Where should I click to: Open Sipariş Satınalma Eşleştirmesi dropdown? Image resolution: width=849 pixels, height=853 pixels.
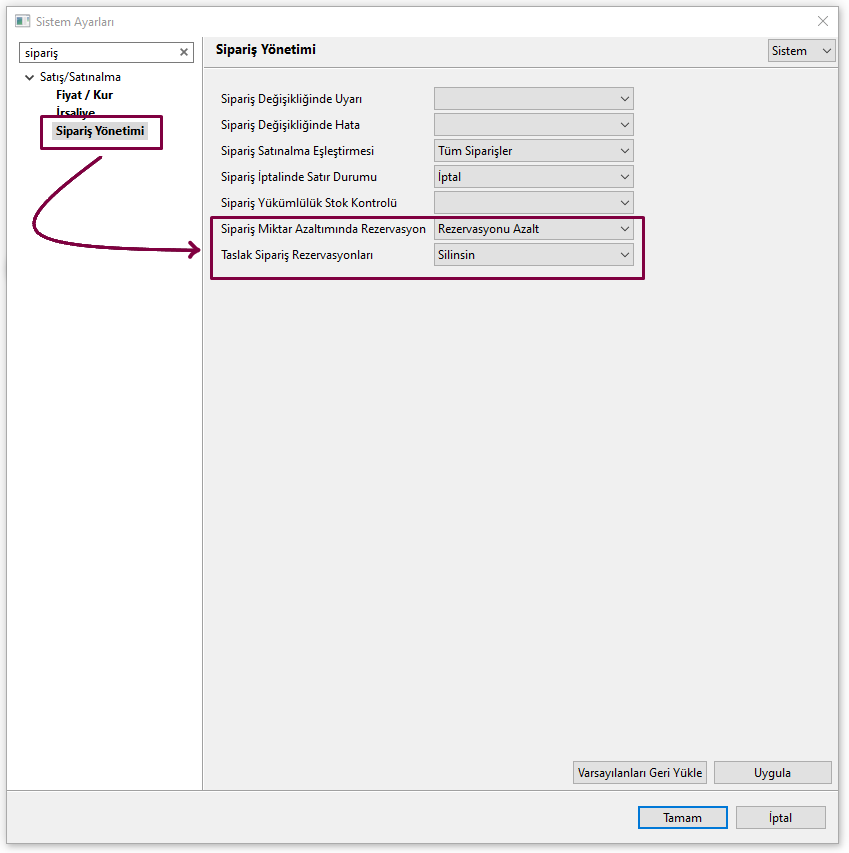click(x=533, y=151)
